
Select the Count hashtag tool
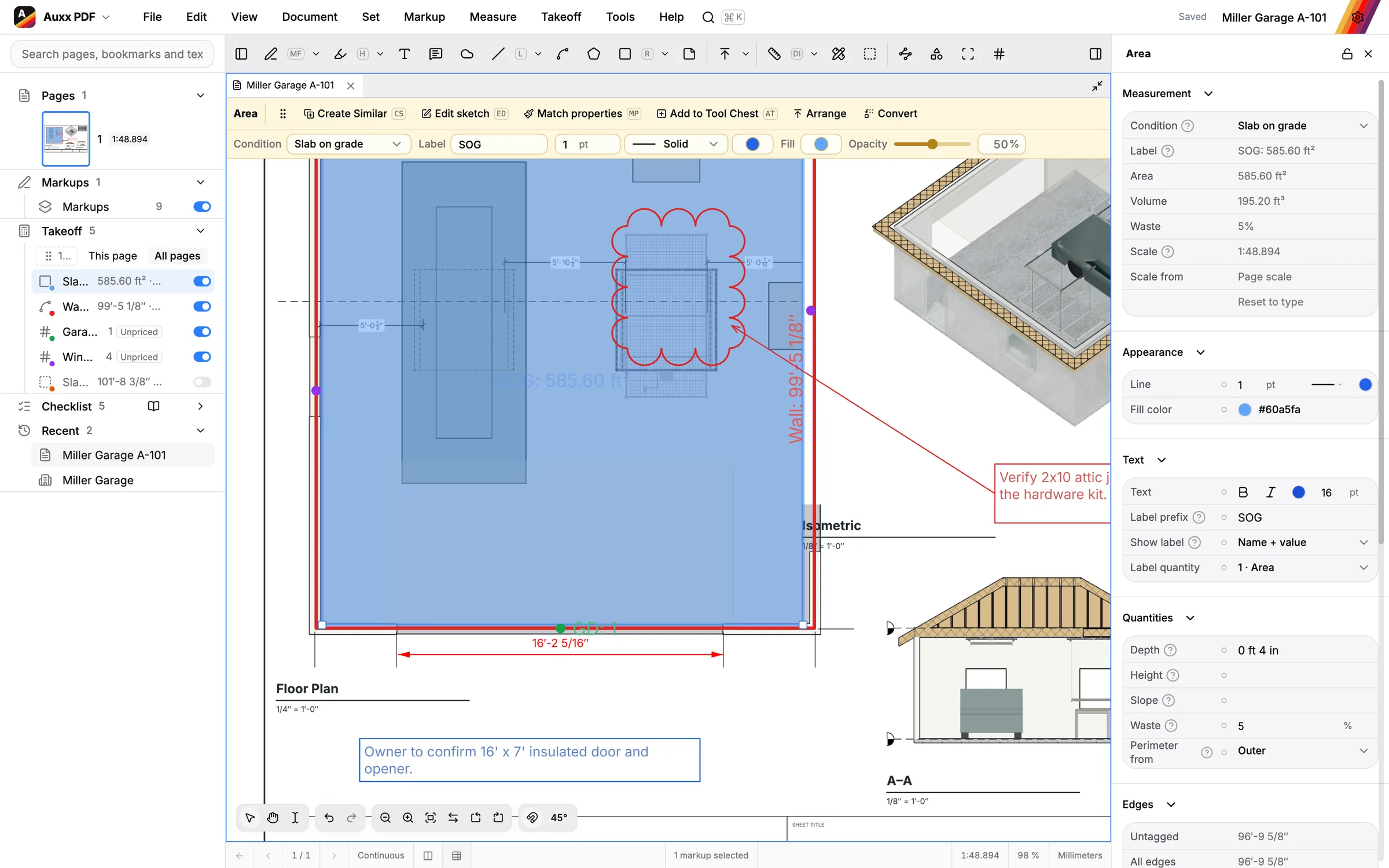pos(999,54)
